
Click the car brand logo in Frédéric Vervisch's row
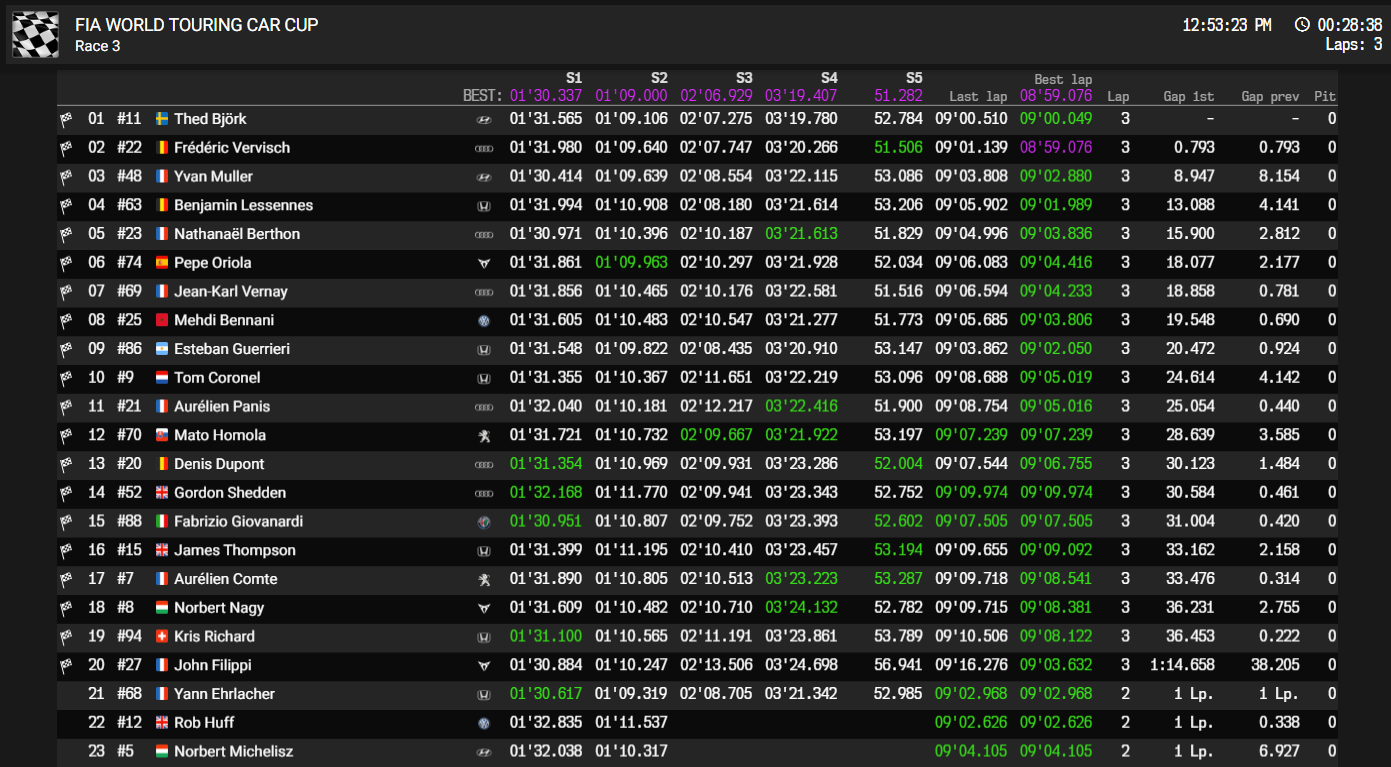pyautogui.click(x=484, y=148)
